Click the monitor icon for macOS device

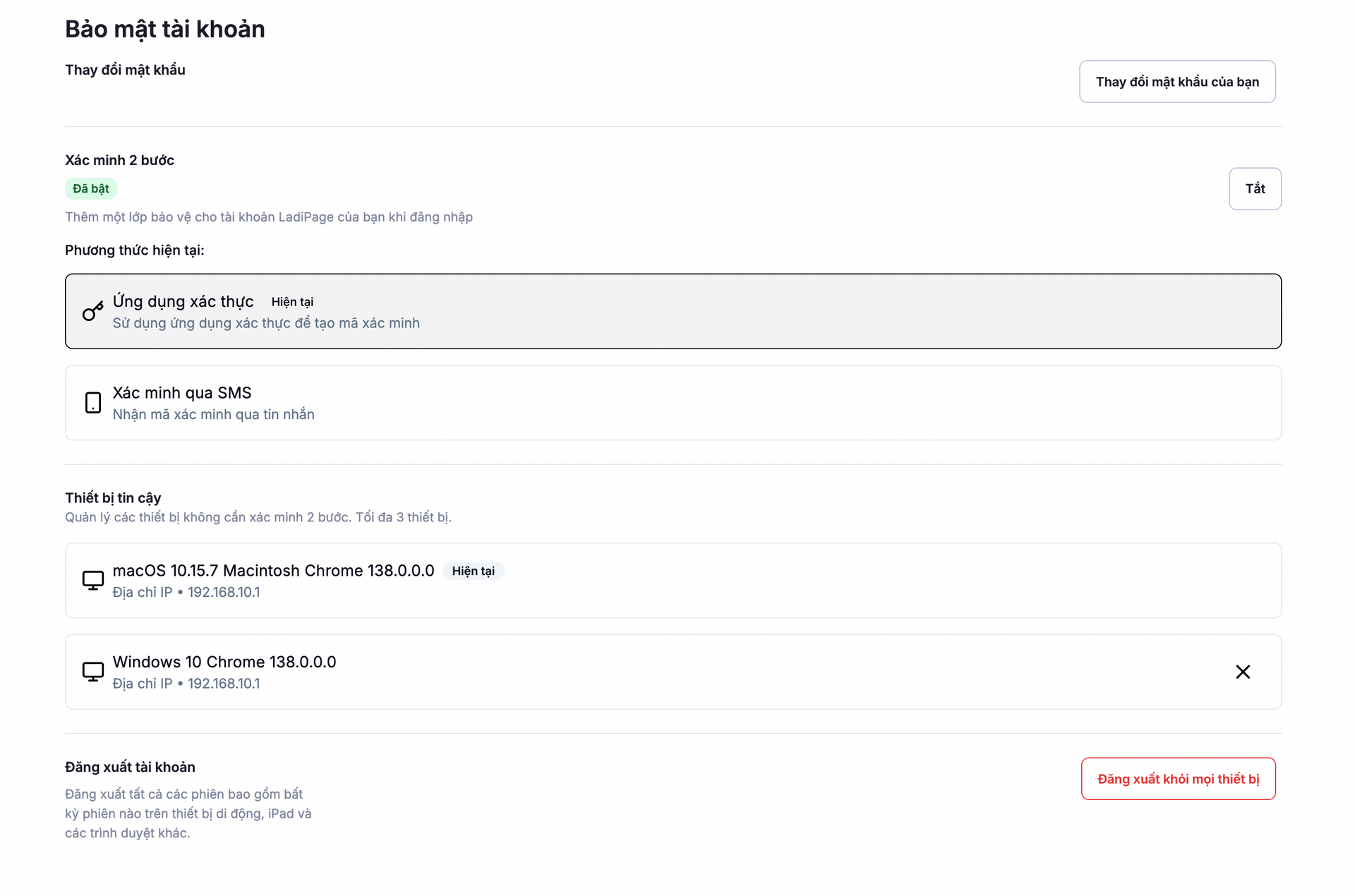[x=92, y=581]
